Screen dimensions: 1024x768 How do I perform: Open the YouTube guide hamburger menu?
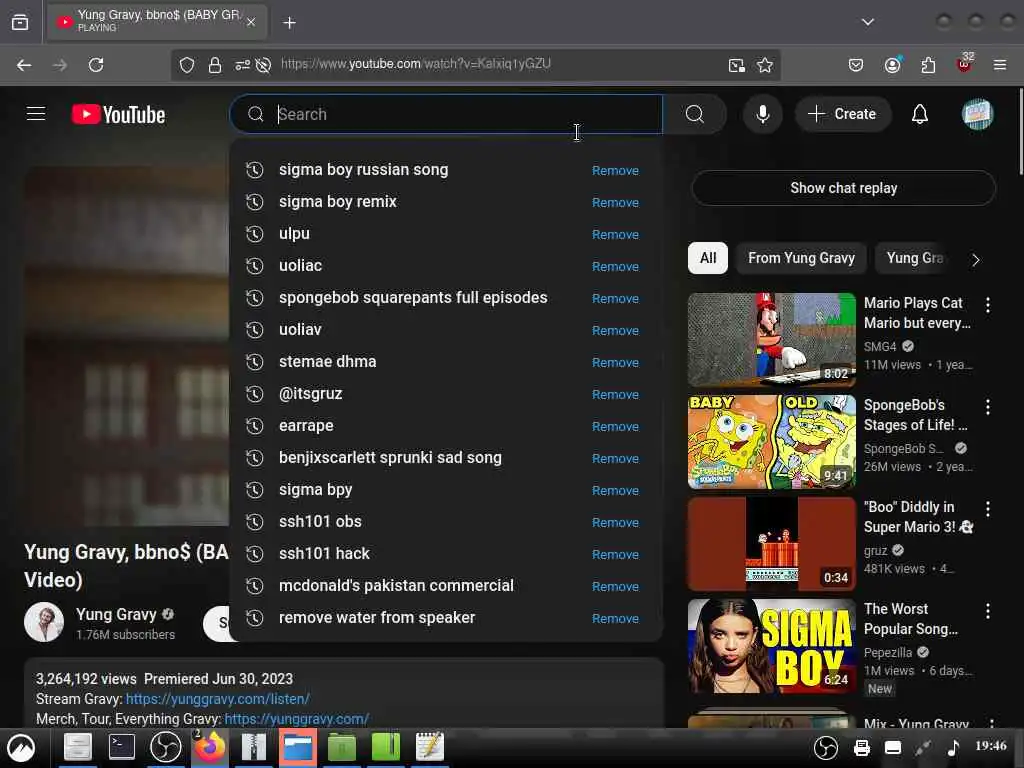pyautogui.click(x=36, y=114)
